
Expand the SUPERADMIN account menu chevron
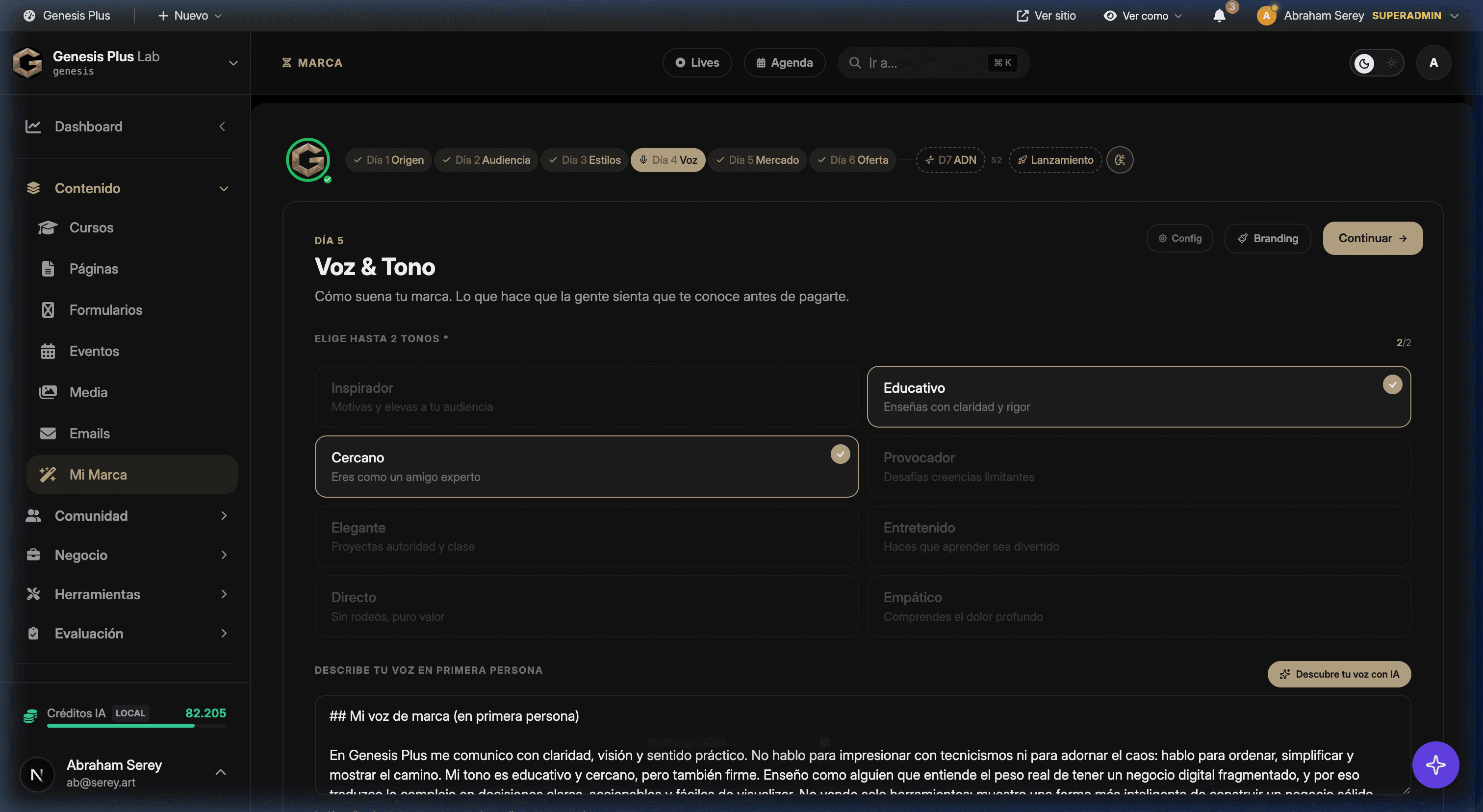pyautogui.click(x=1455, y=16)
